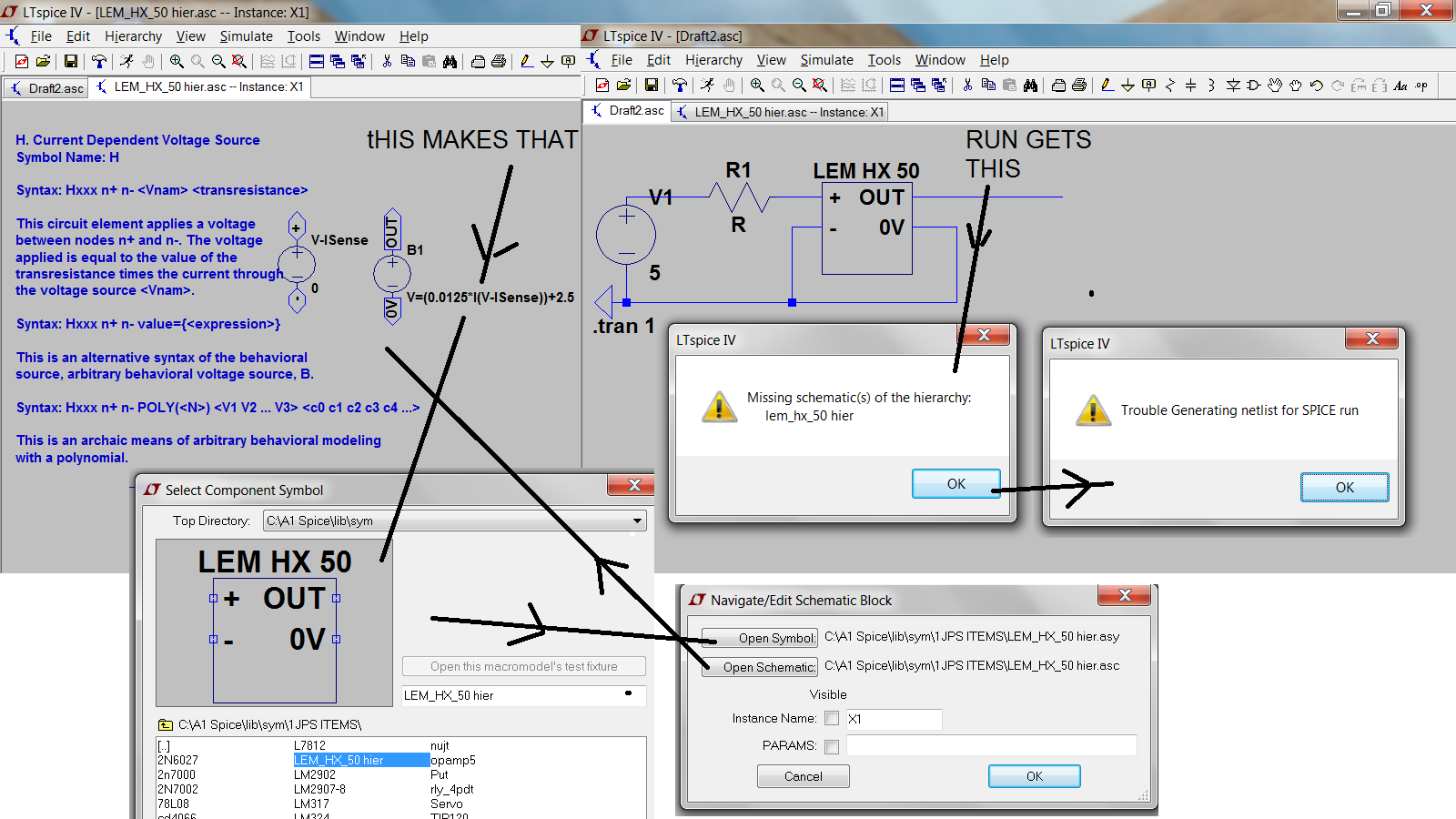
Task: Click Cut scissors icon in Draft2 window toolbar
Action: [x=967, y=85]
